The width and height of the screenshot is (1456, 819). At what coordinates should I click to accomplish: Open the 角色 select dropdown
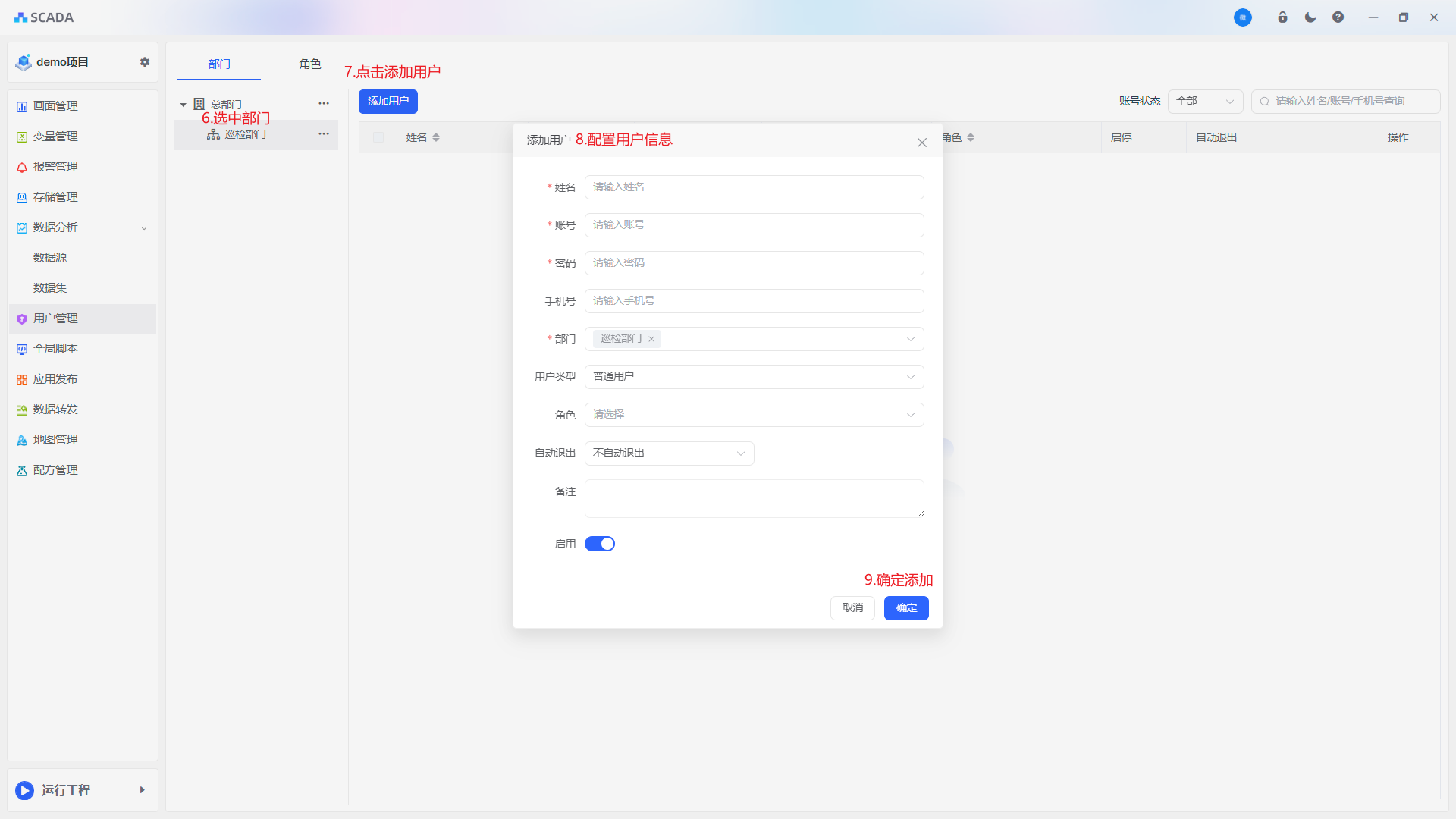coord(754,415)
